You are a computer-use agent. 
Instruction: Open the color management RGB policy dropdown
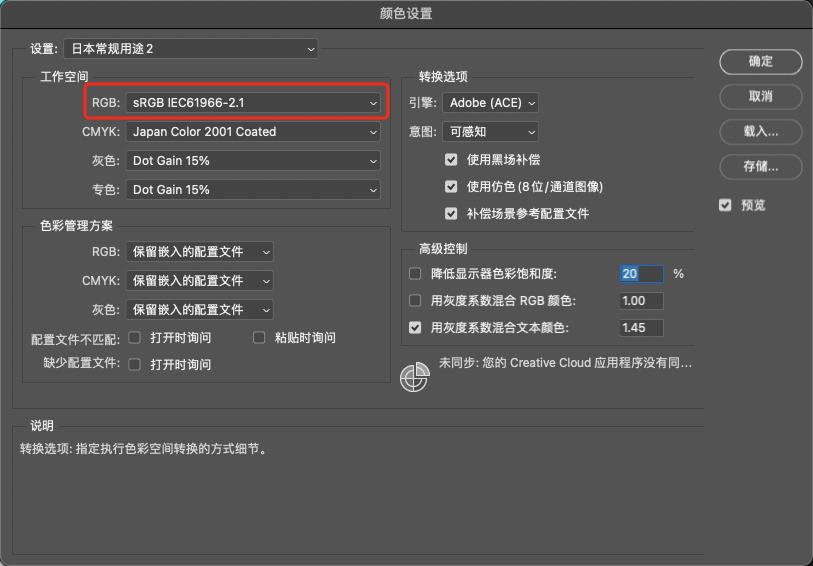[200, 252]
